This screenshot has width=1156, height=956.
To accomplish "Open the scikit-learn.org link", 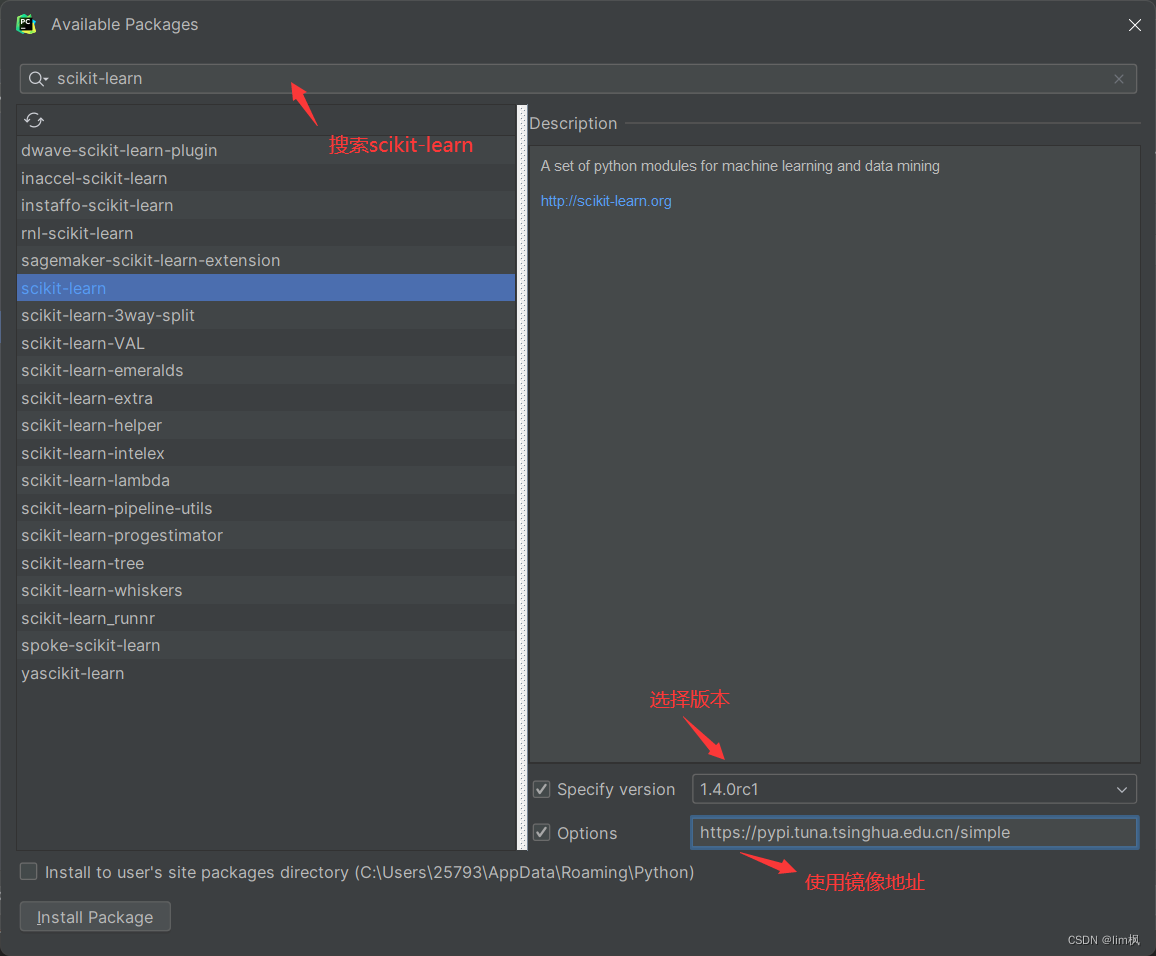I will (x=605, y=201).
